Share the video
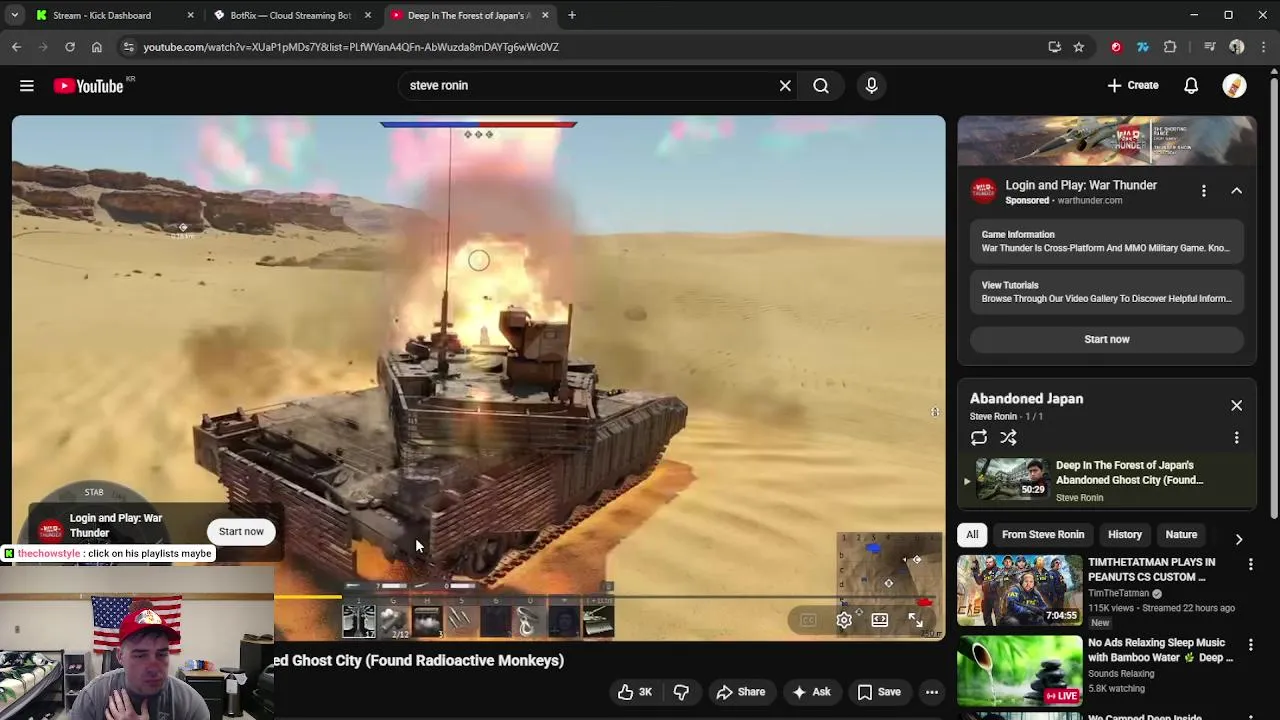The height and width of the screenshot is (720, 1280). 741,692
